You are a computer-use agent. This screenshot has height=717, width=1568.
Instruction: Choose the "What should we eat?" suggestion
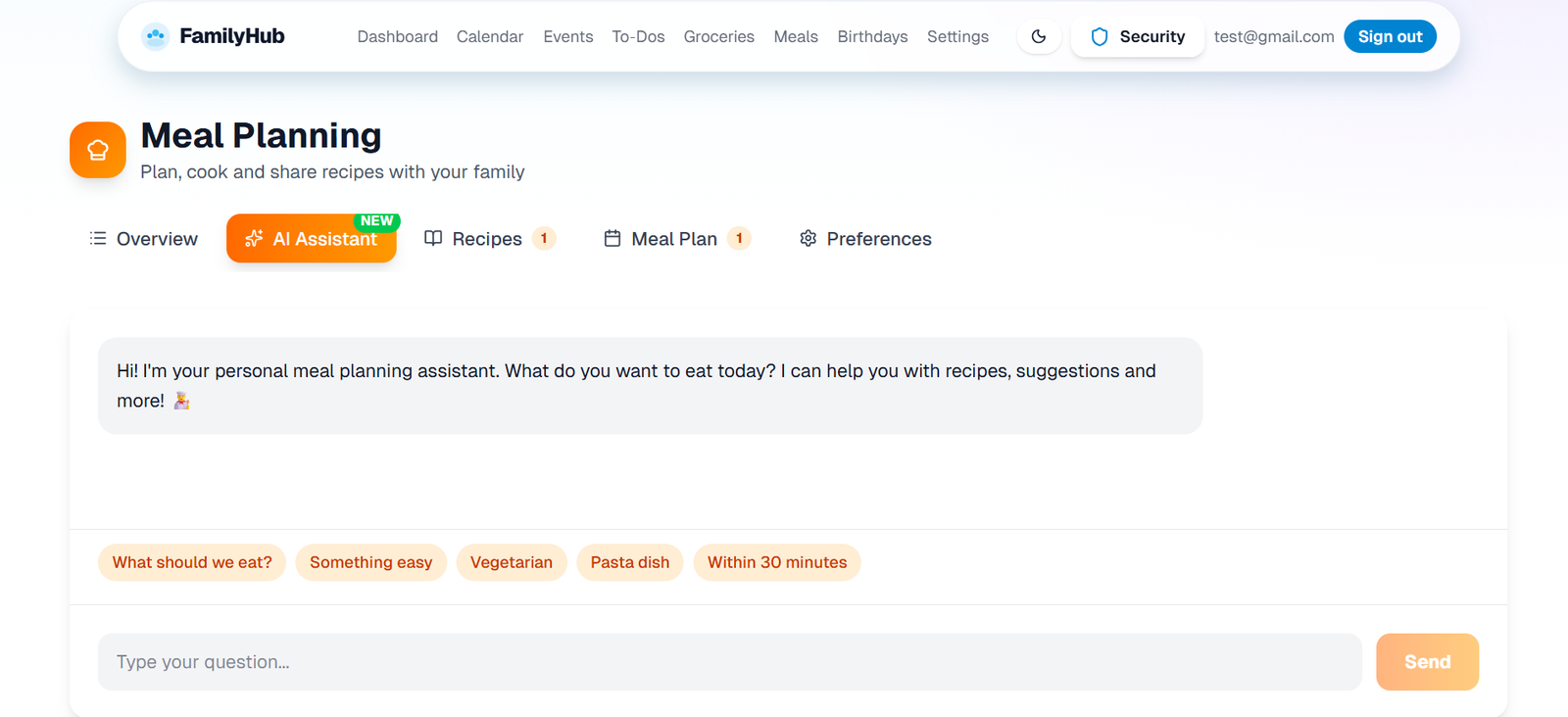pos(192,562)
